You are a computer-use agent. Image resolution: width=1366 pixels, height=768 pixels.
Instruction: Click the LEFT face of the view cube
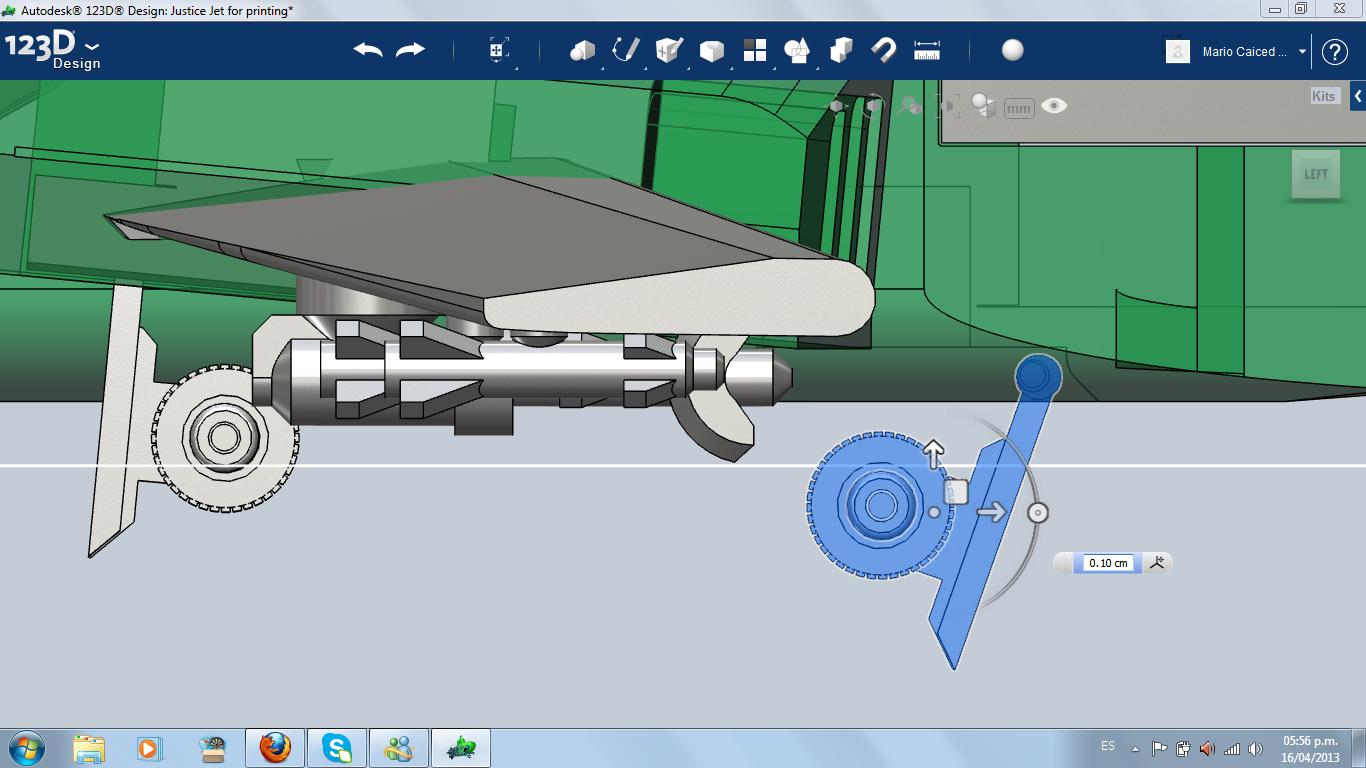(x=1316, y=175)
